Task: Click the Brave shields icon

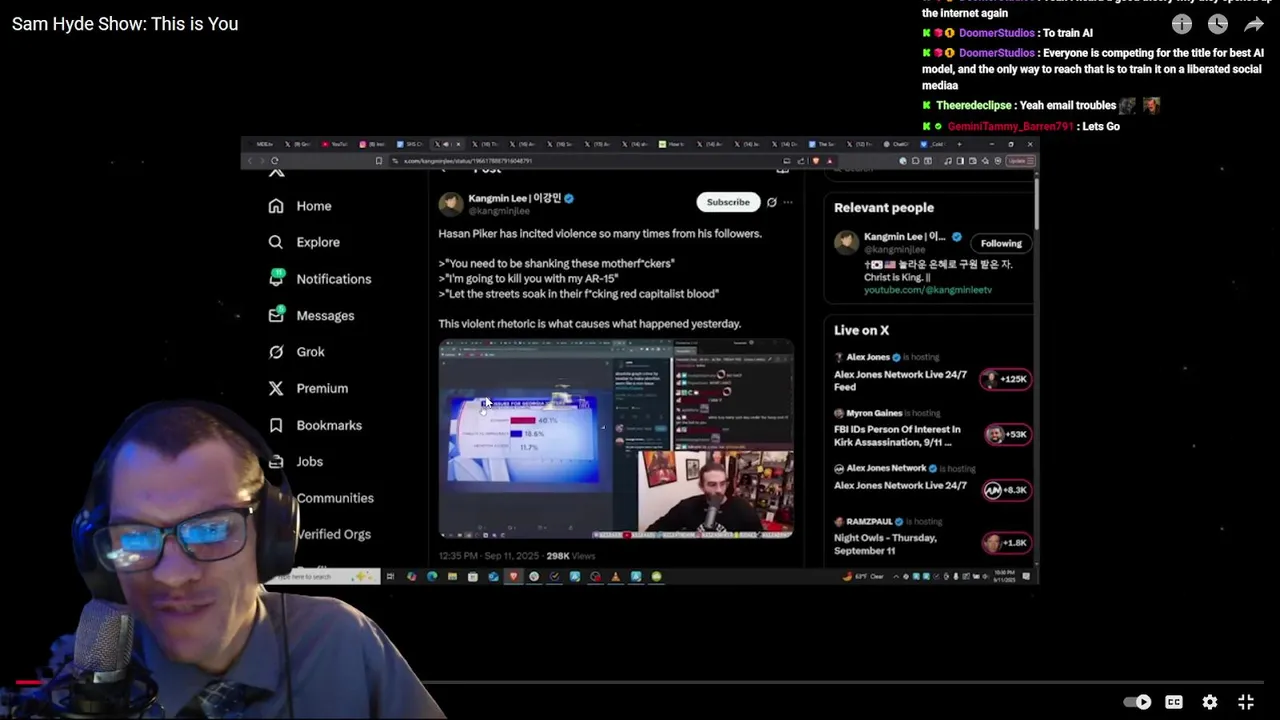Action: point(816,160)
